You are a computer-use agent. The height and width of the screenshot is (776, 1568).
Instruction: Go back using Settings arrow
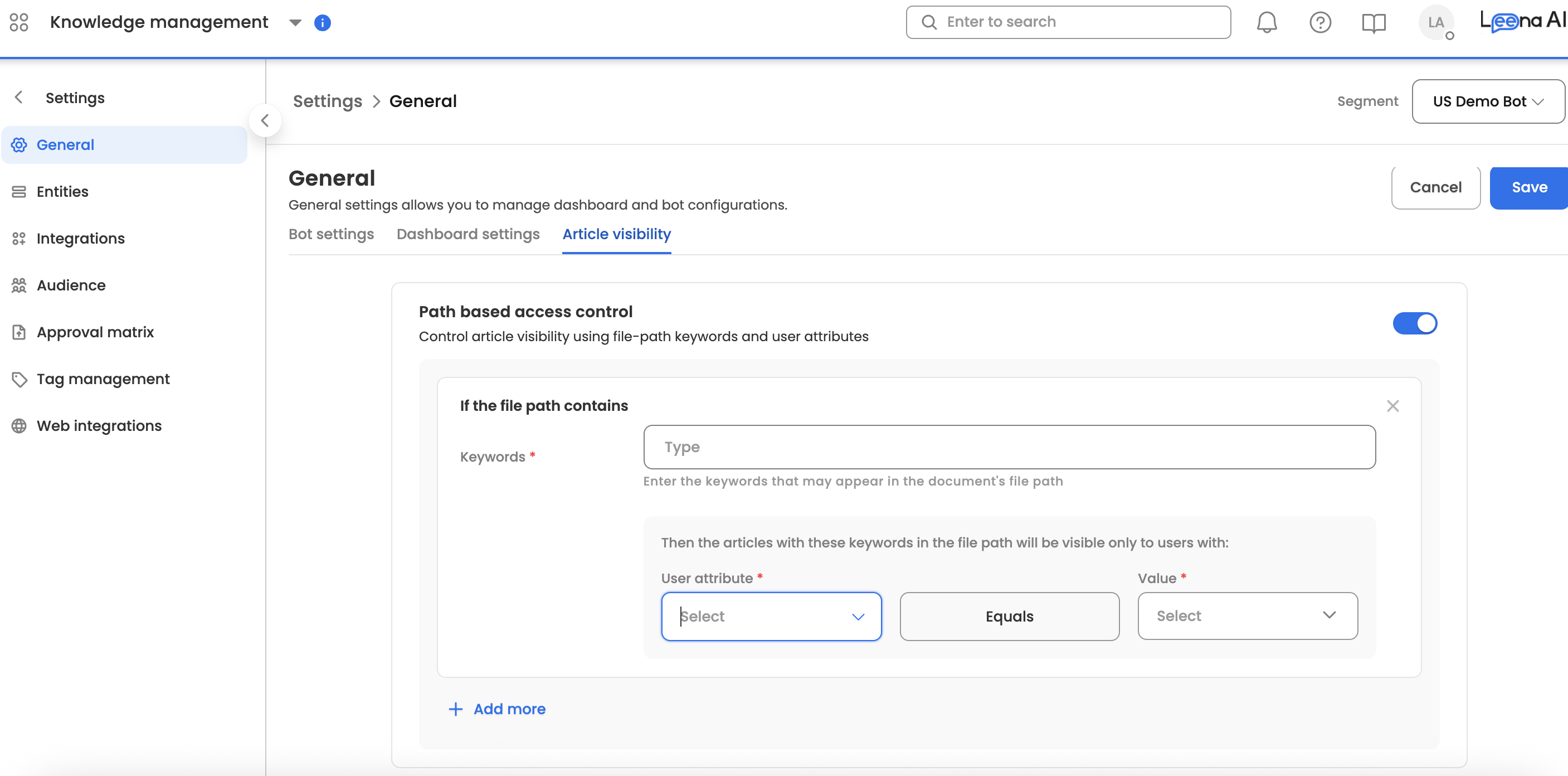point(20,98)
